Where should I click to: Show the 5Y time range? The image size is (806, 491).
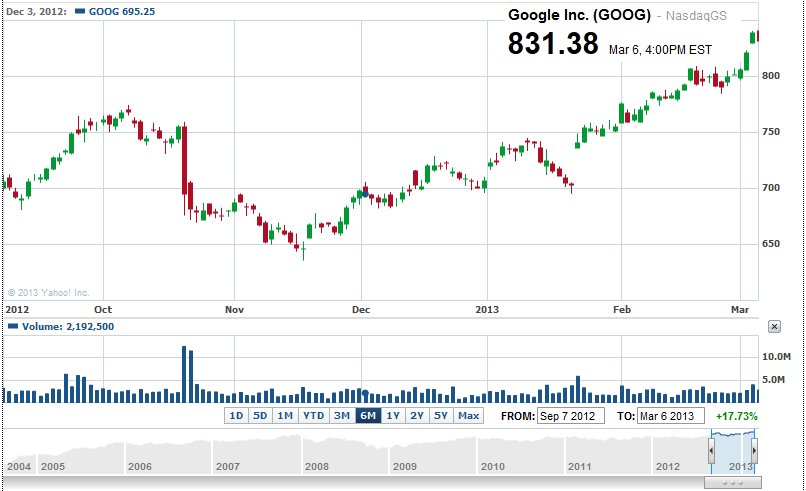(441, 415)
